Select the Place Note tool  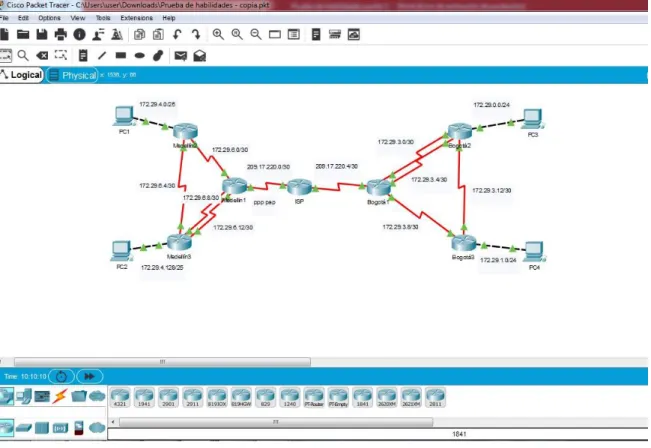[x=83, y=55]
